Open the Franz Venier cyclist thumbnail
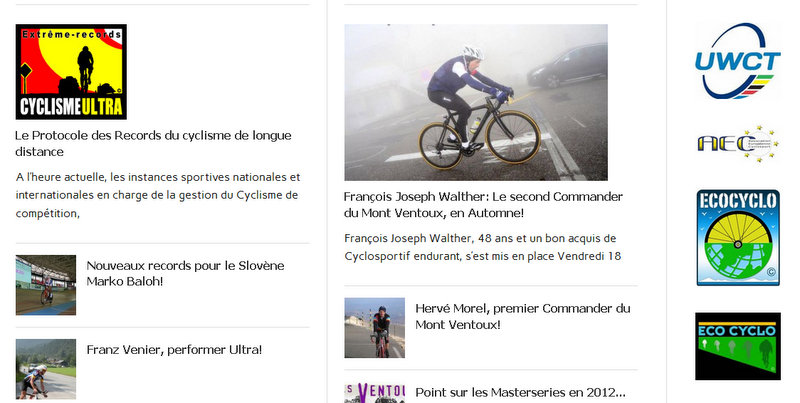Image resolution: width=800 pixels, height=403 pixels. point(46,369)
